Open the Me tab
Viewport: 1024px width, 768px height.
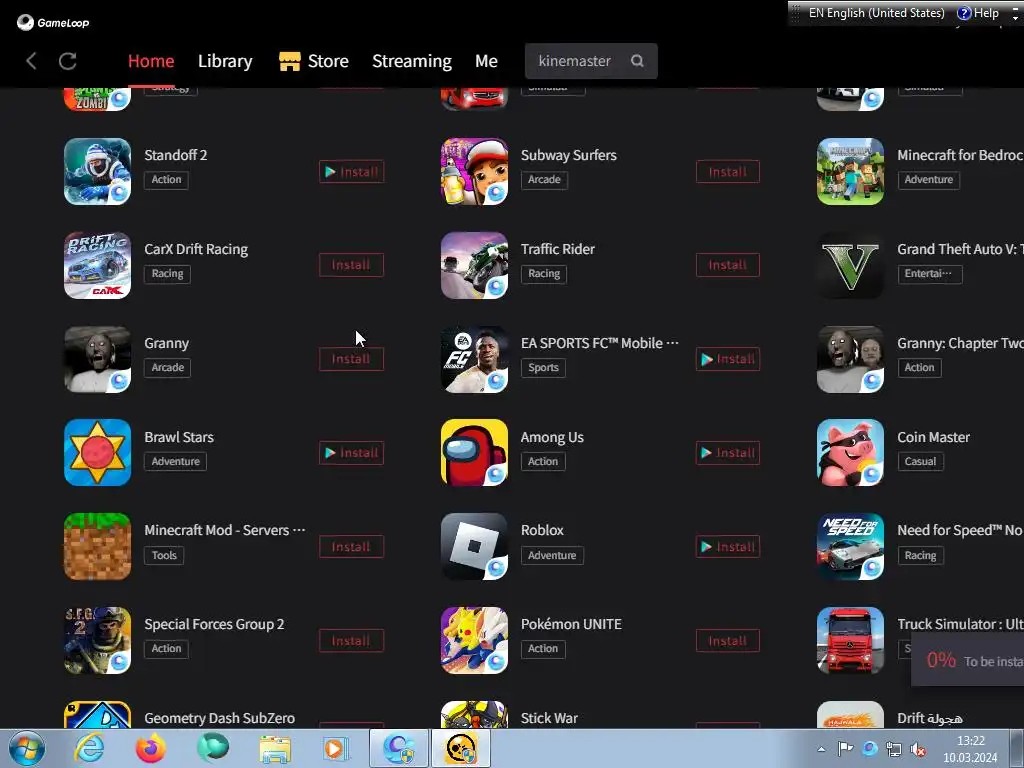click(x=487, y=61)
